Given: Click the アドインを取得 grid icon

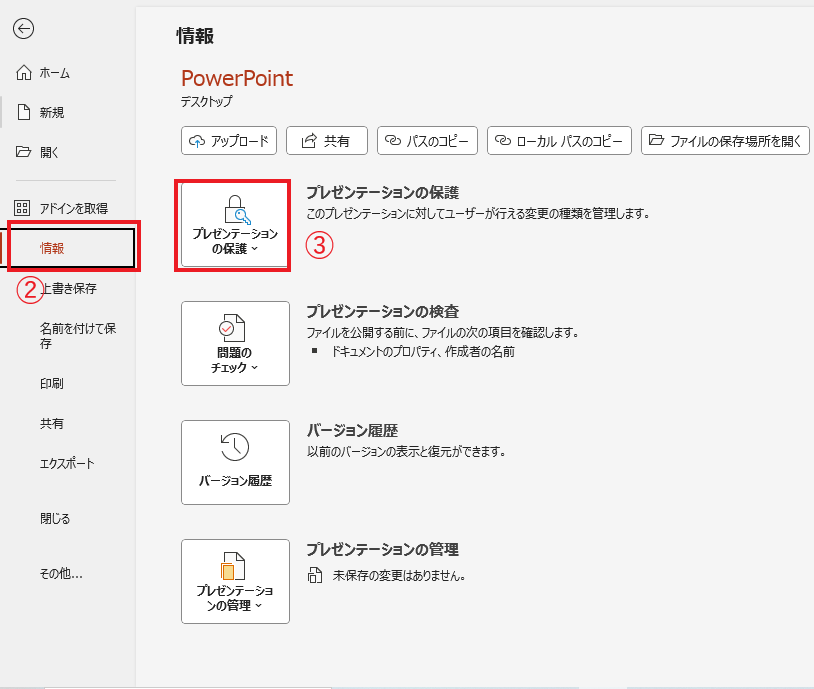Looking at the screenshot, I should 22,208.
